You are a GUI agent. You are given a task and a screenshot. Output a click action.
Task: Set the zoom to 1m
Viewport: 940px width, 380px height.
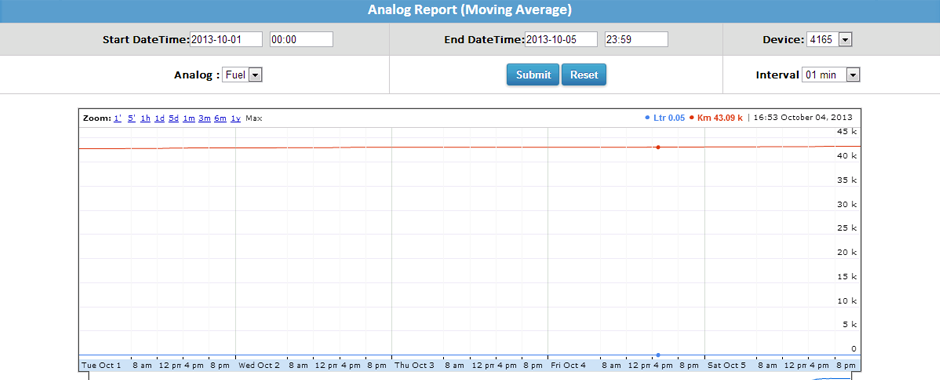189,118
